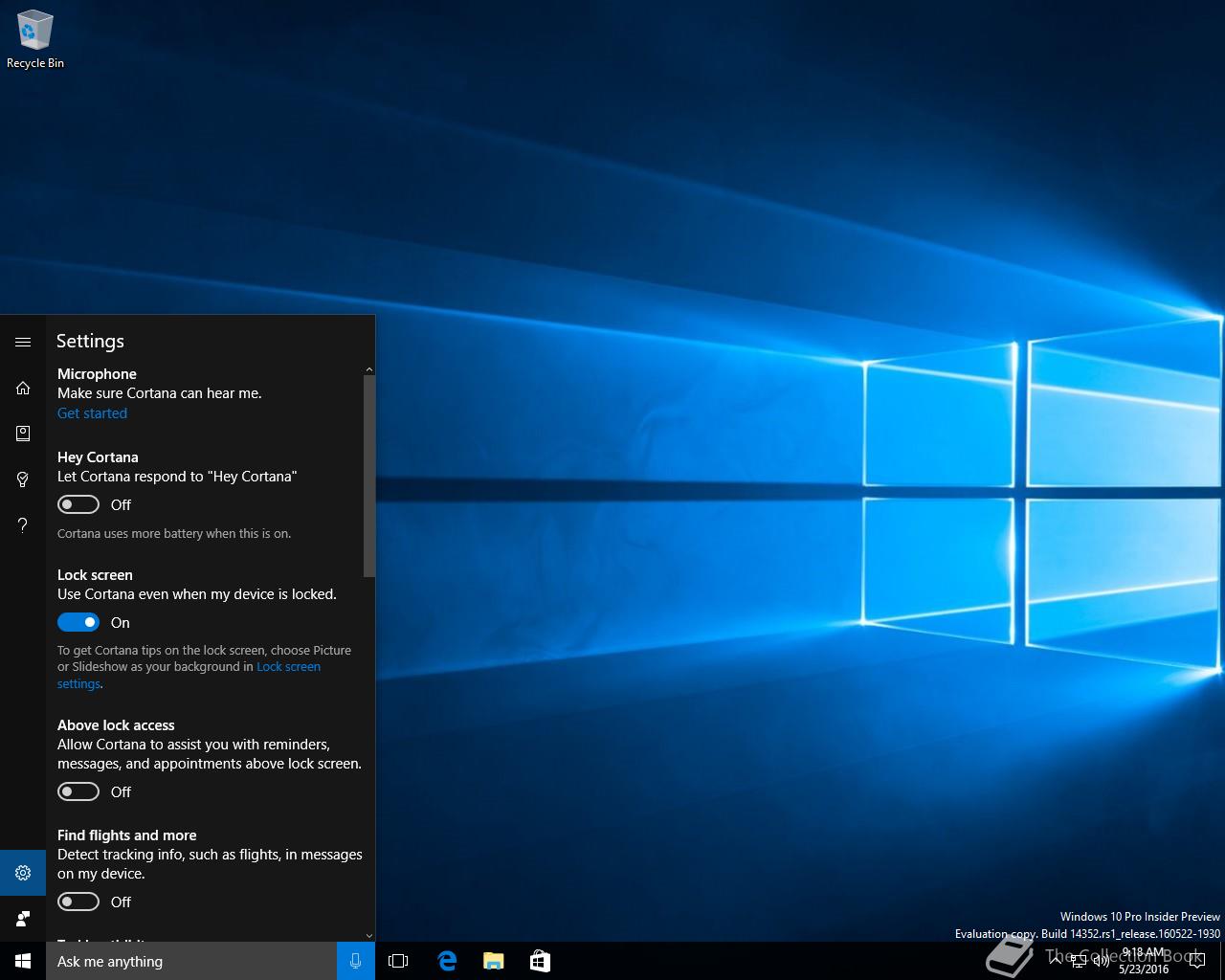Enable Above lock access toggle

pyautogui.click(x=78, y=791)
